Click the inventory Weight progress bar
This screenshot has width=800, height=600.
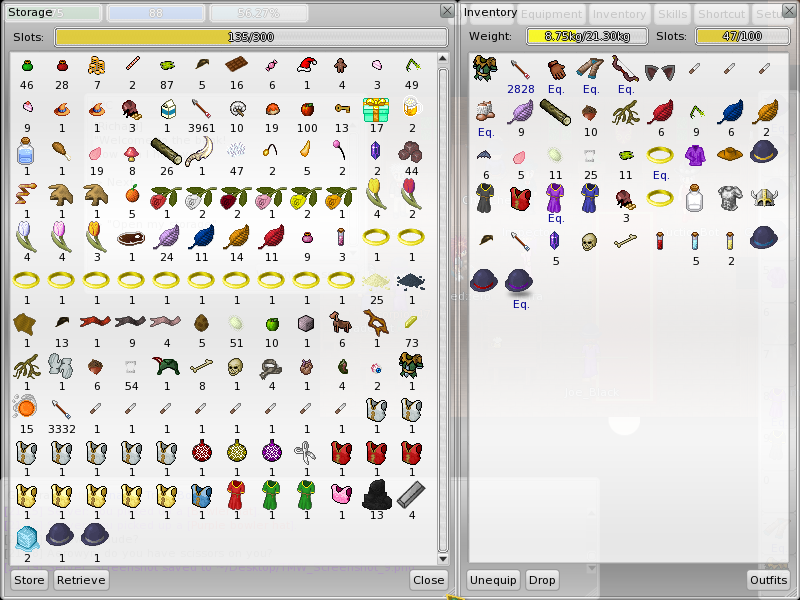(x=587, y=36)
